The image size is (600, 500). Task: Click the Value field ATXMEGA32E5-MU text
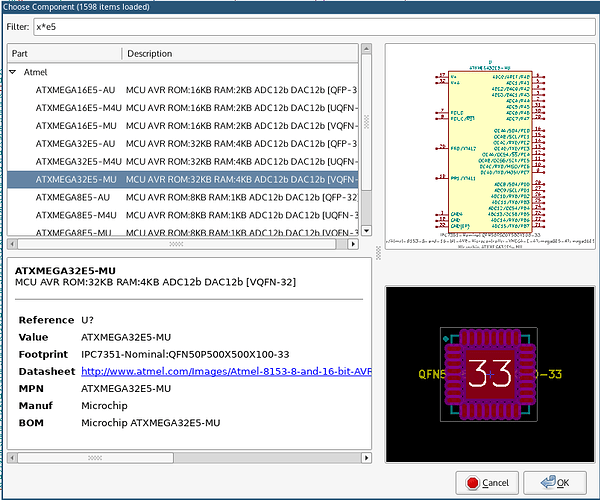pos(126,337)
